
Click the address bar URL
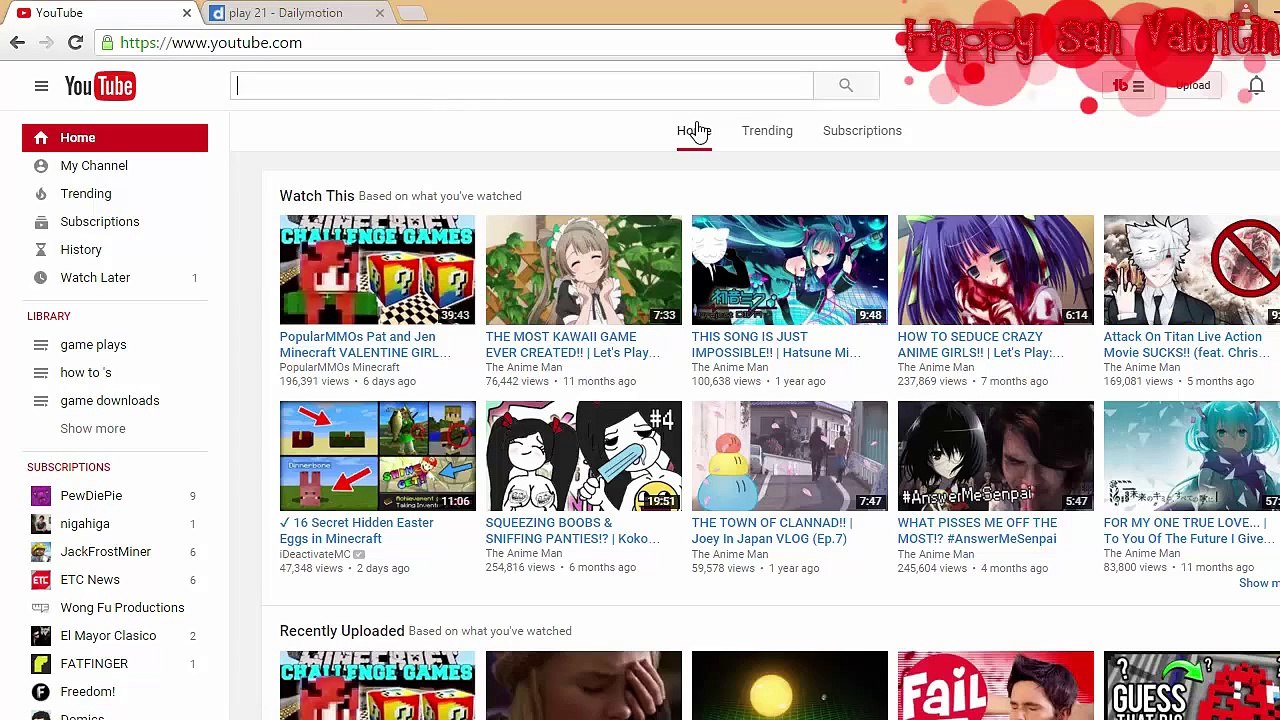(x=211, y=43)
